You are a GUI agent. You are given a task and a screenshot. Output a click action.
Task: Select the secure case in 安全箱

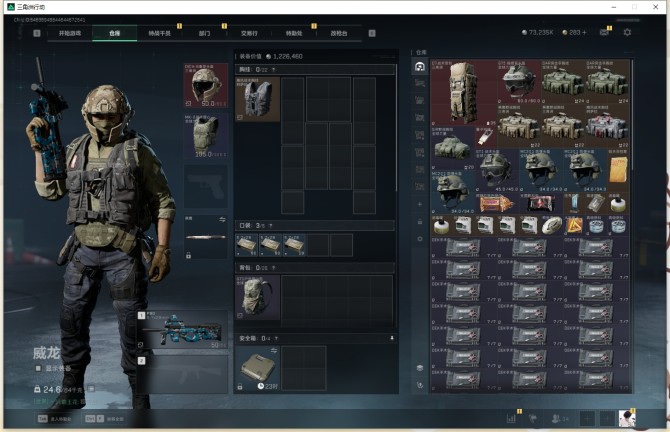click(x=258, y=368)
